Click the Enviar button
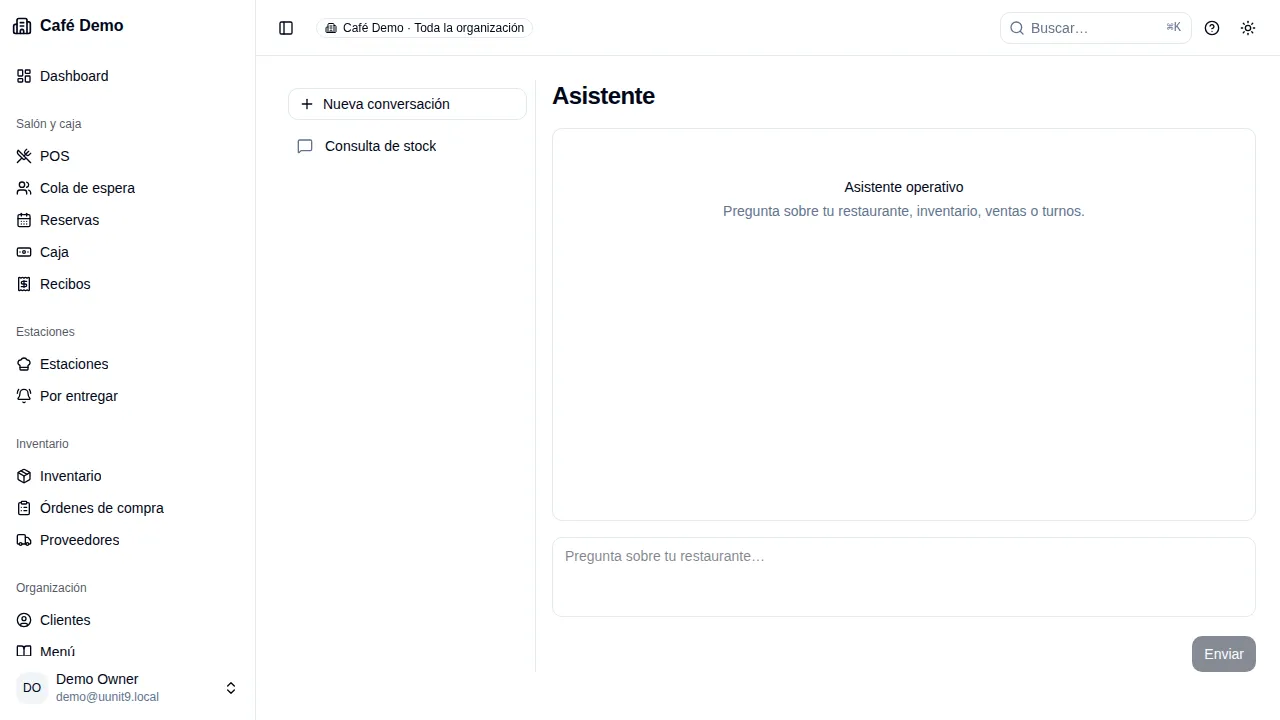This screenshot has width=1280, height=720. coord(1224,654)
